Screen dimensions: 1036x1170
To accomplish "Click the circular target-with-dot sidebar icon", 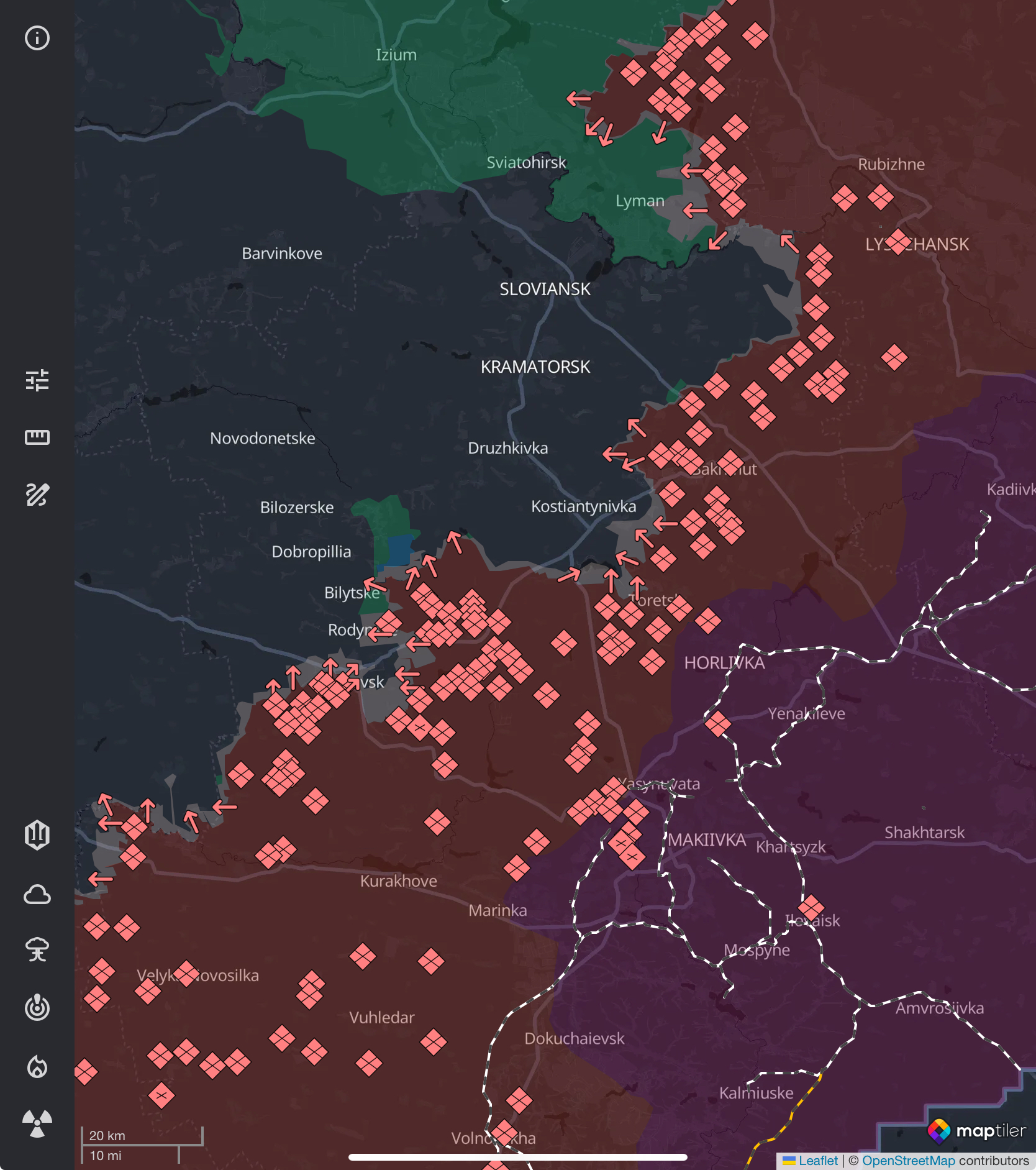I will point(37,1007).
